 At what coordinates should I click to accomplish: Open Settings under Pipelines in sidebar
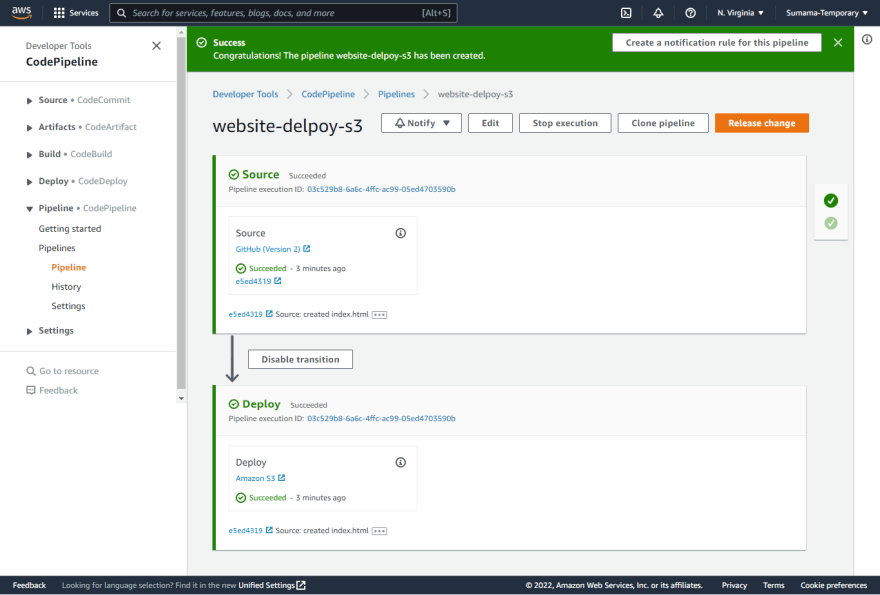tap(68, 306)
